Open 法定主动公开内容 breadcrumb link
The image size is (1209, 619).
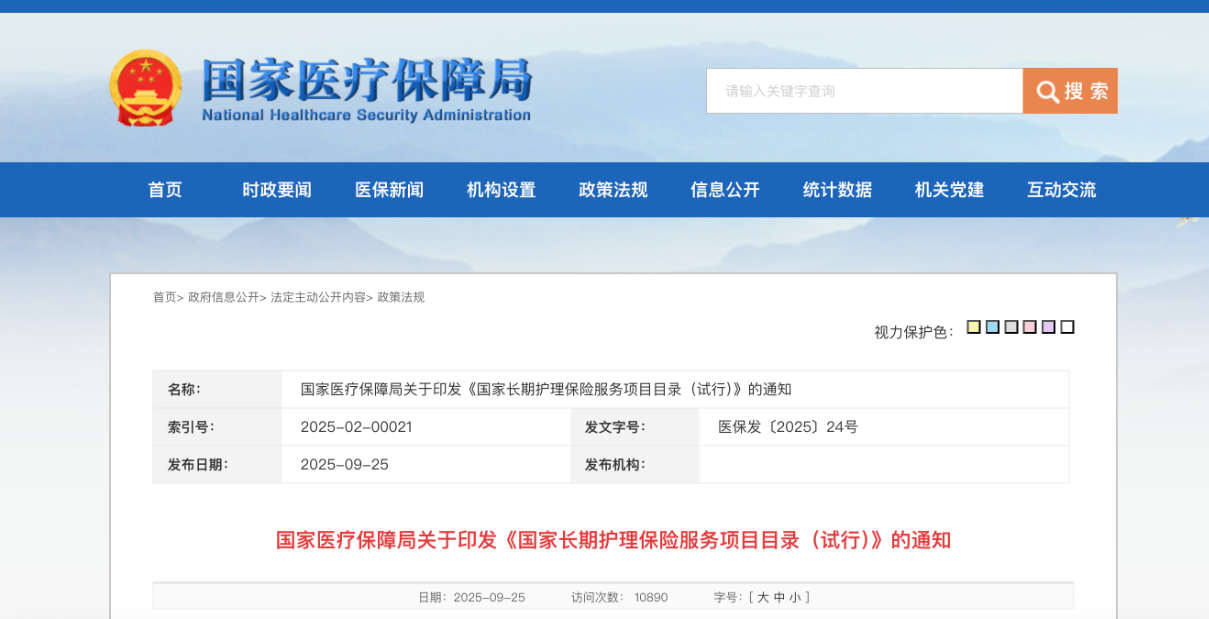[318, 297]
